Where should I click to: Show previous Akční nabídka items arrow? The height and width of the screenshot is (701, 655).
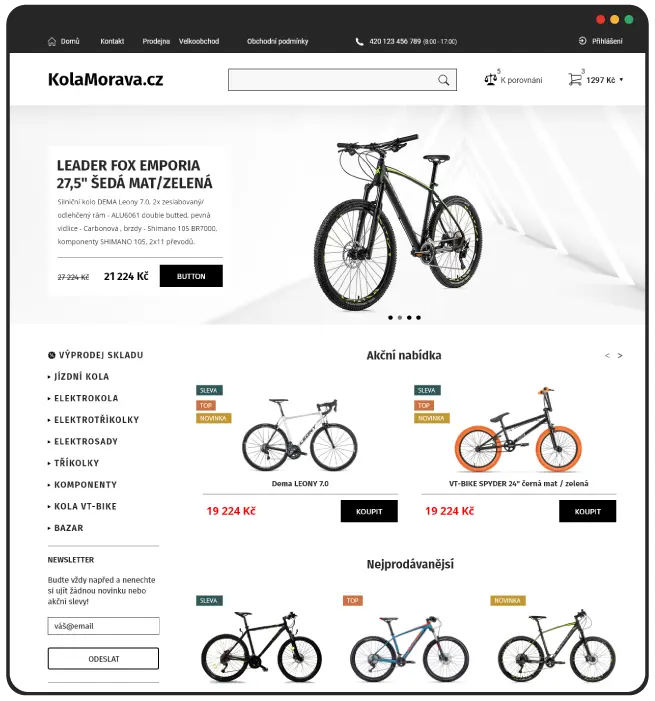(607, 355)
